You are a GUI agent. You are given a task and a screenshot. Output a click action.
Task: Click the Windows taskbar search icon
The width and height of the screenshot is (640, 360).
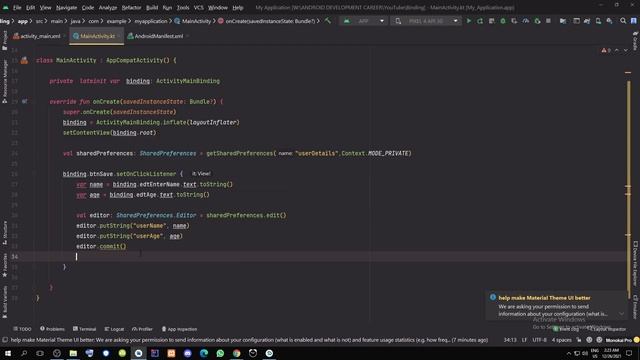[24, 353]
